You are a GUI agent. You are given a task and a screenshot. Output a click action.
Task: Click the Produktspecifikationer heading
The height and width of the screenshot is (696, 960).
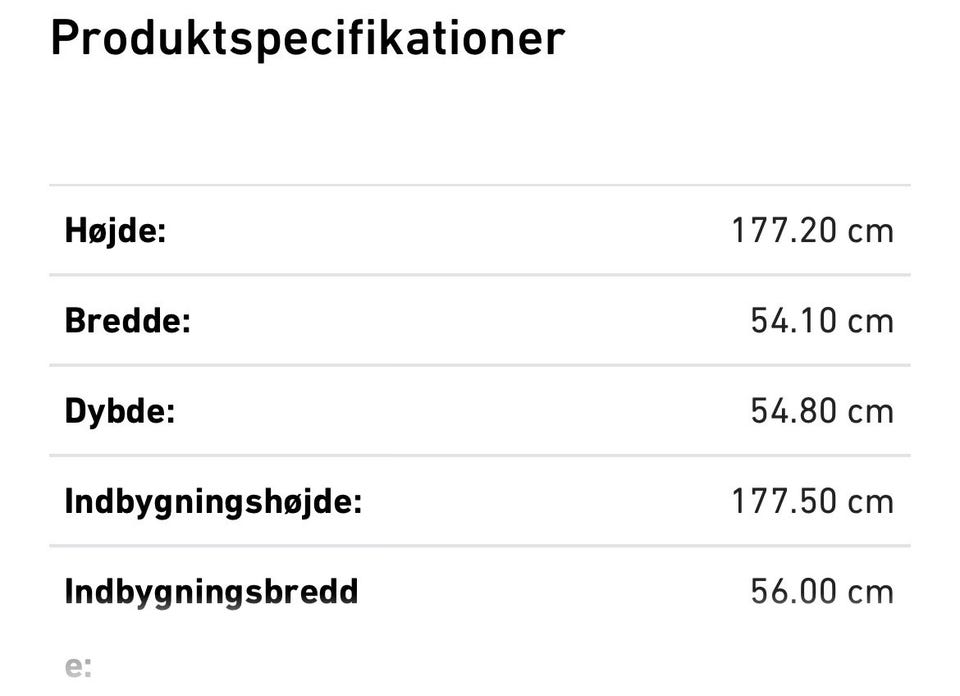307,39
